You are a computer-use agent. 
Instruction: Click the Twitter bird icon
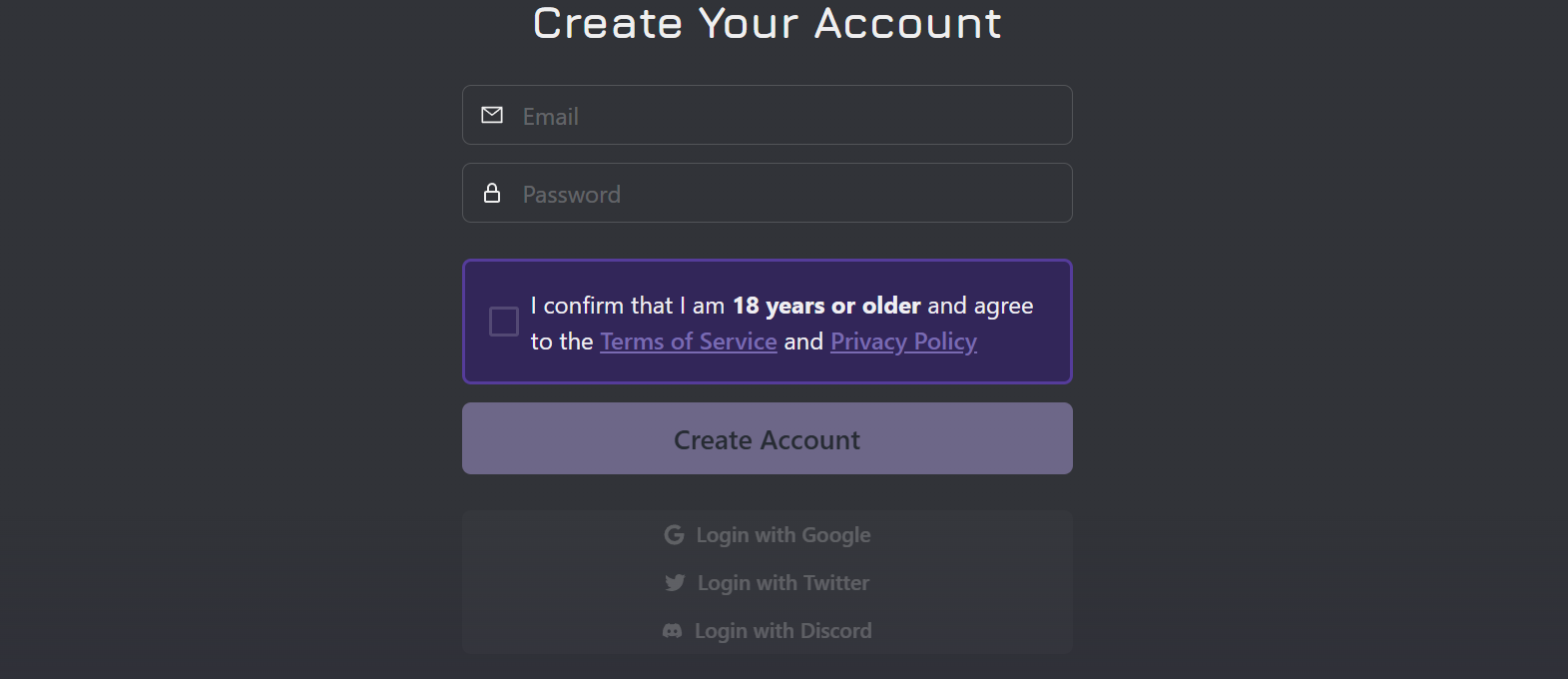[x=675, y=583]
